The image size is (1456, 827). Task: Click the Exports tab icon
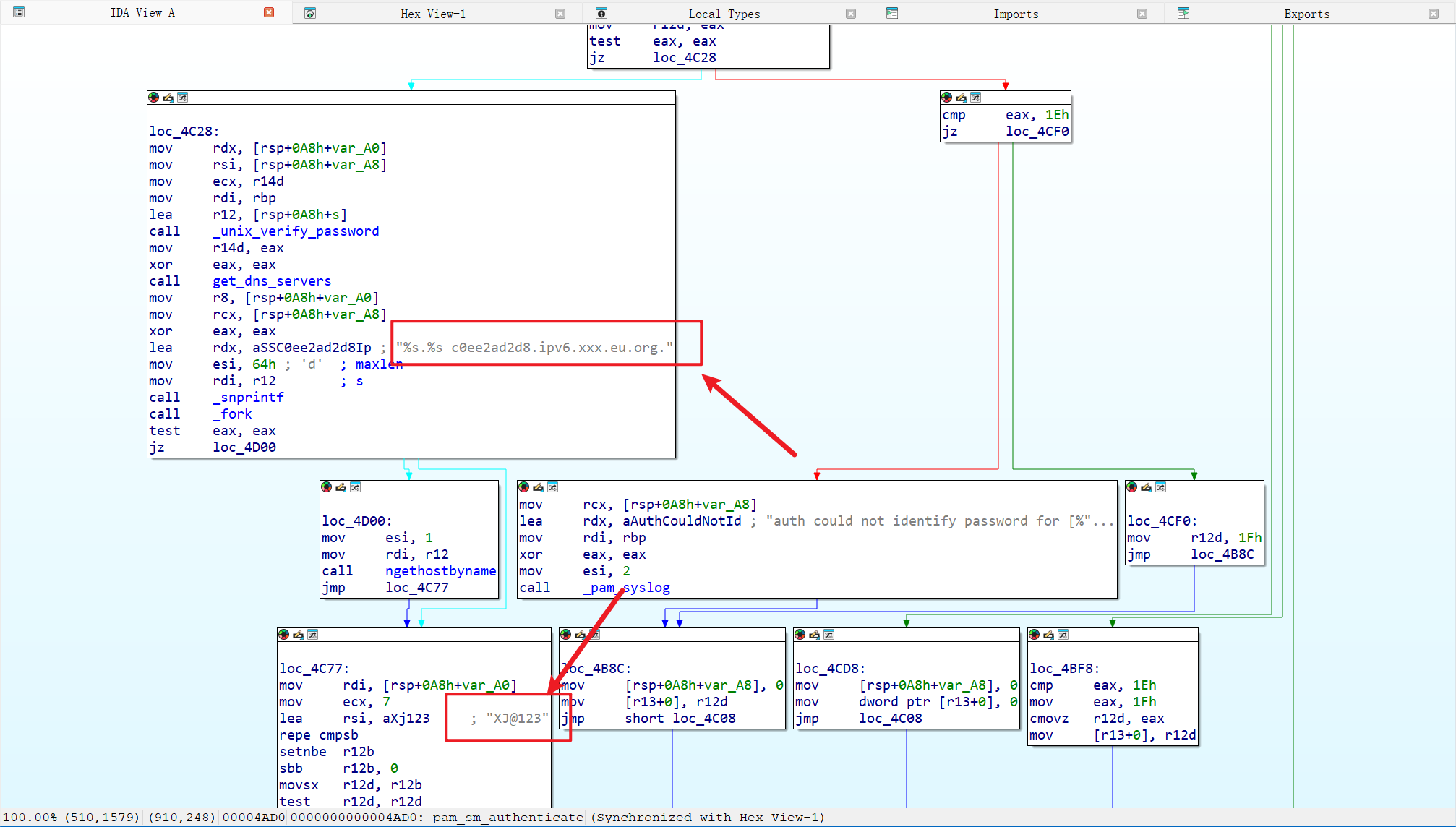(1183, 13)
